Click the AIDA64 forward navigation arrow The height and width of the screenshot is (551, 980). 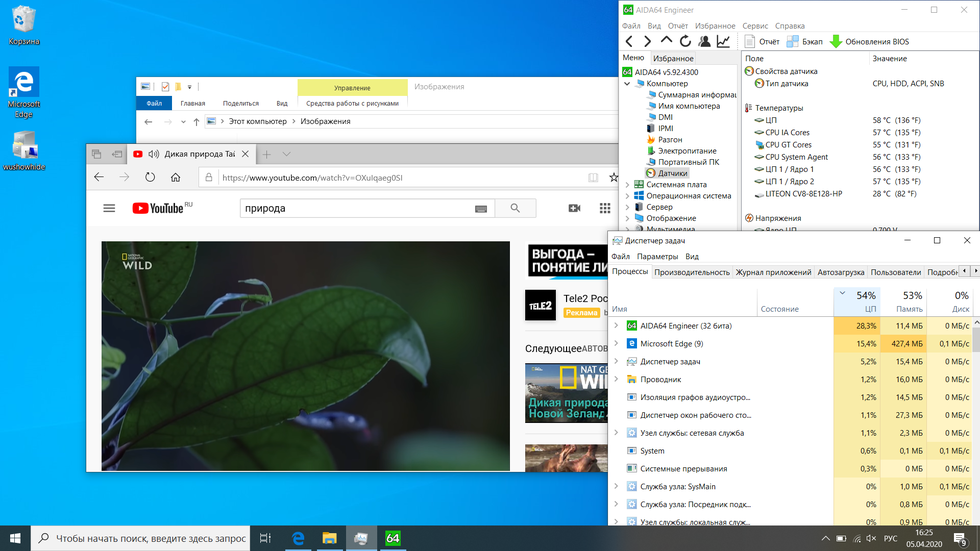pyautogui.click(x=648, y=42)
